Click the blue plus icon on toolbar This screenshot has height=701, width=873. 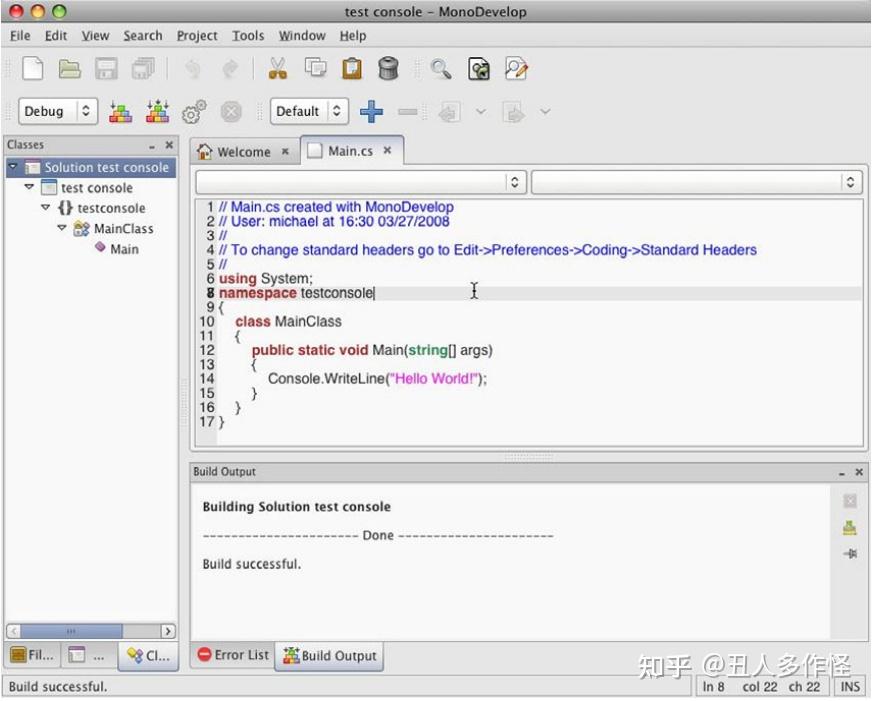pos(371,110)
